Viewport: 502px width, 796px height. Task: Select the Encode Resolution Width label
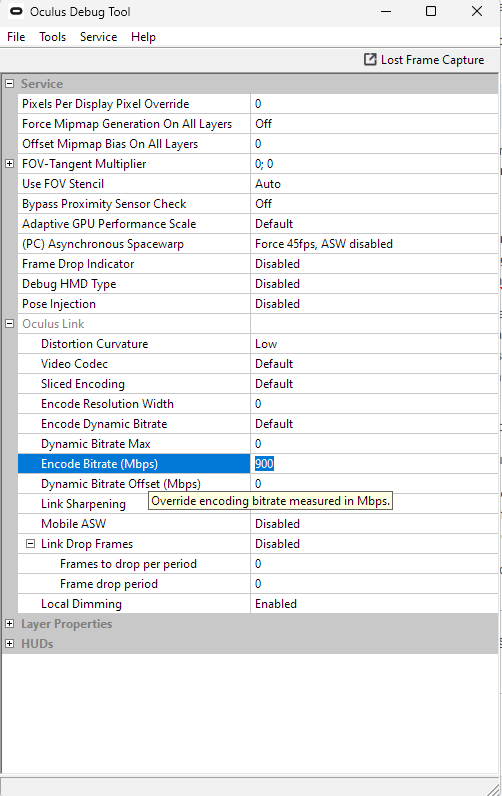point(107,404)
